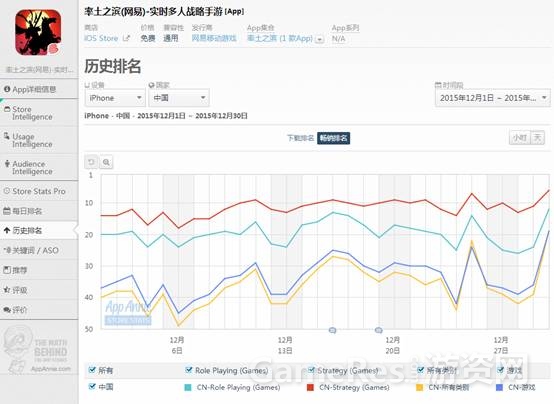Switch to 下载排名 tab

tap(300, 138)
